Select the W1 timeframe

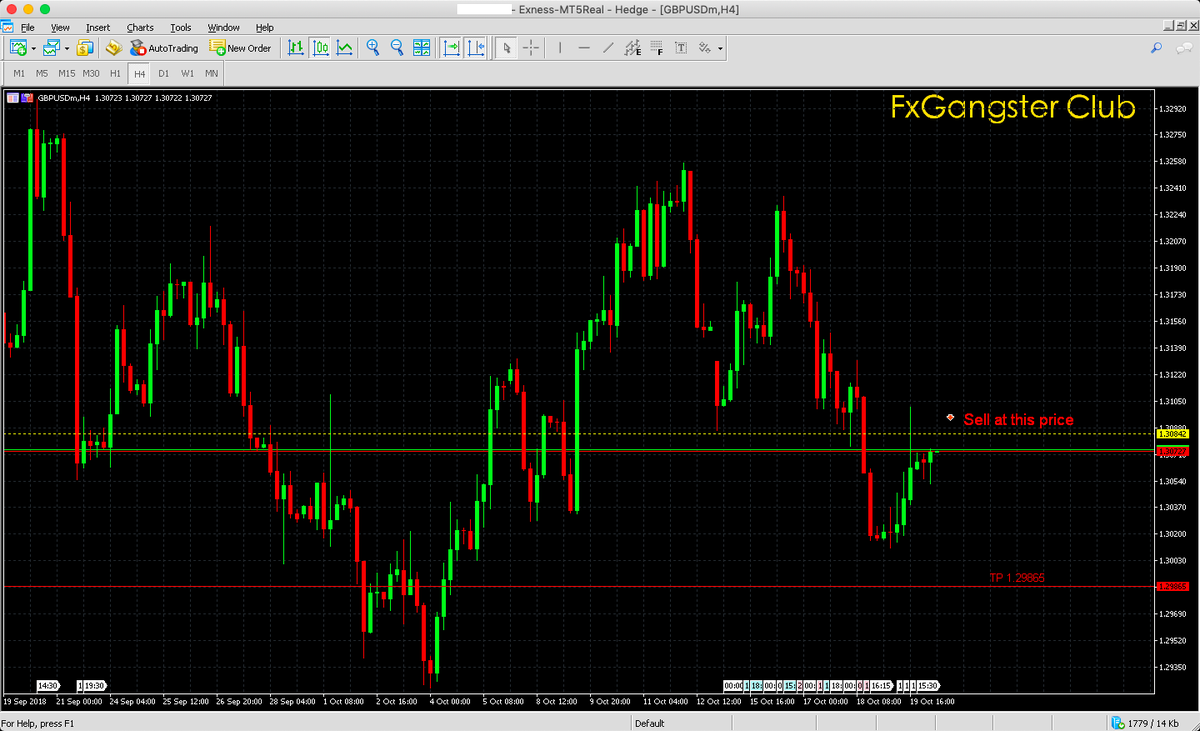(x=187, y=73)
